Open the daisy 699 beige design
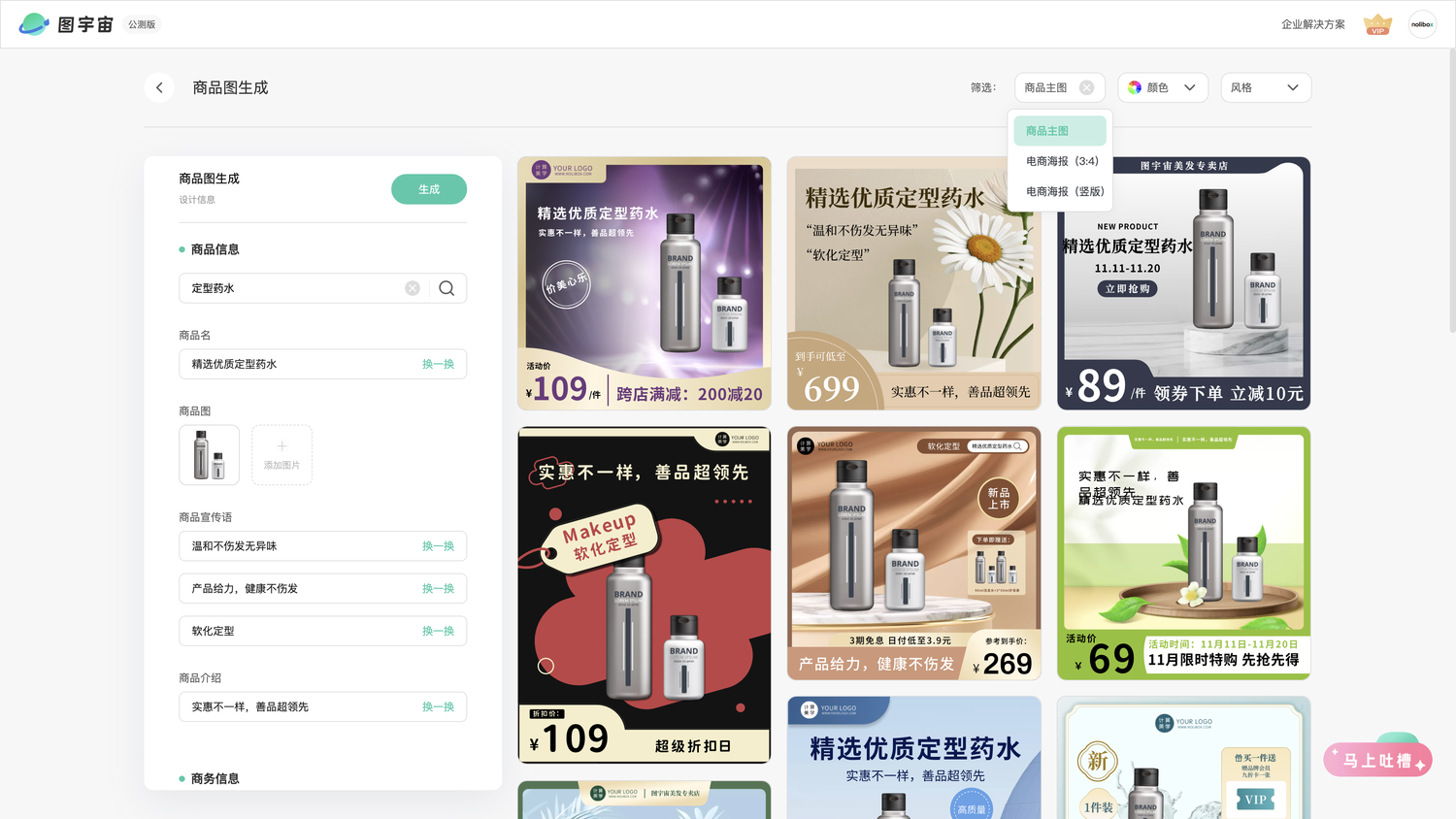The height and width of the screenshot is (819, 1456). coord(914,283)
